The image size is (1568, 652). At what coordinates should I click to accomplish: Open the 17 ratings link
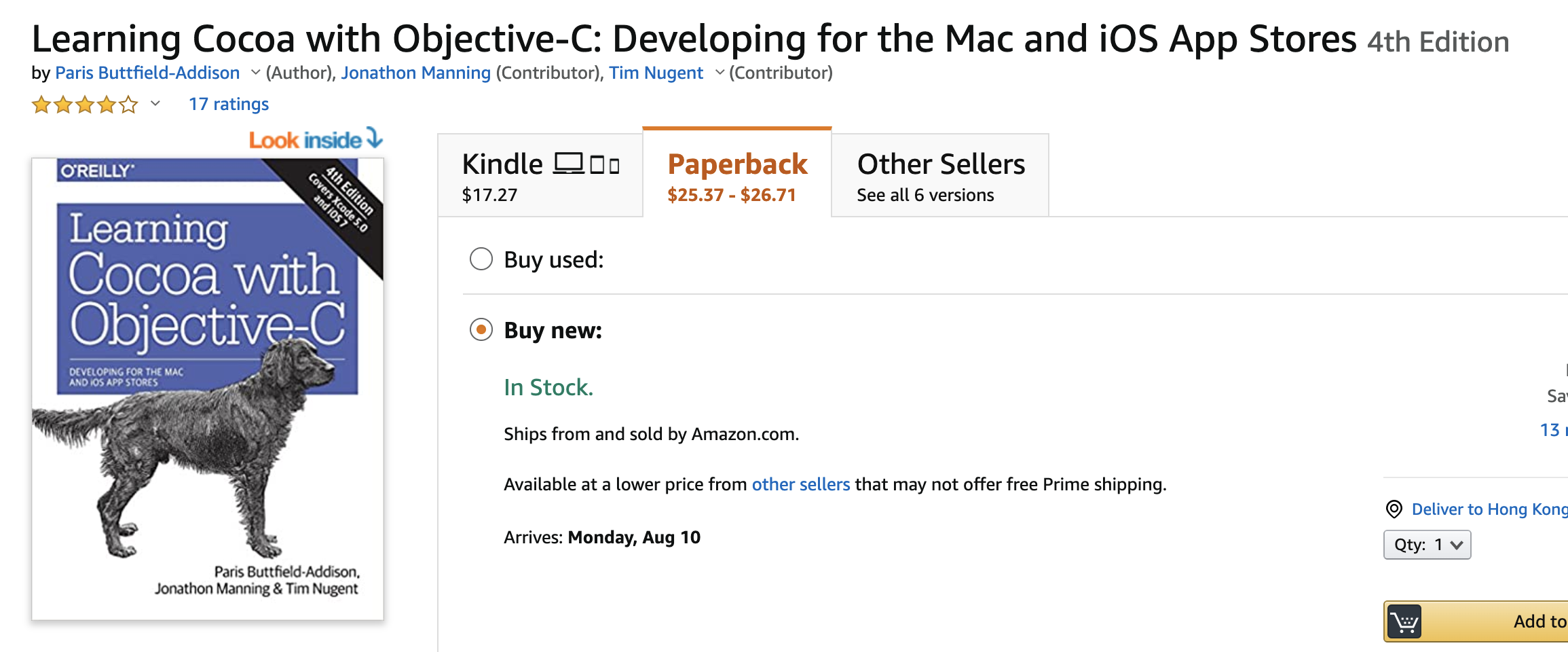click(229, 104)
